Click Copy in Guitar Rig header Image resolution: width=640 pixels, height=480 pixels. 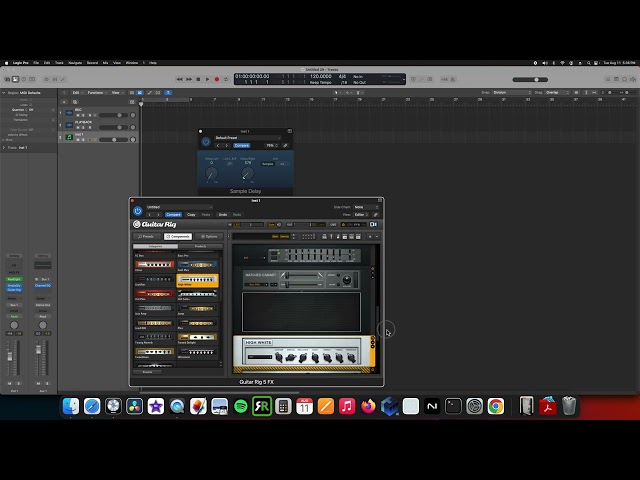191,215
